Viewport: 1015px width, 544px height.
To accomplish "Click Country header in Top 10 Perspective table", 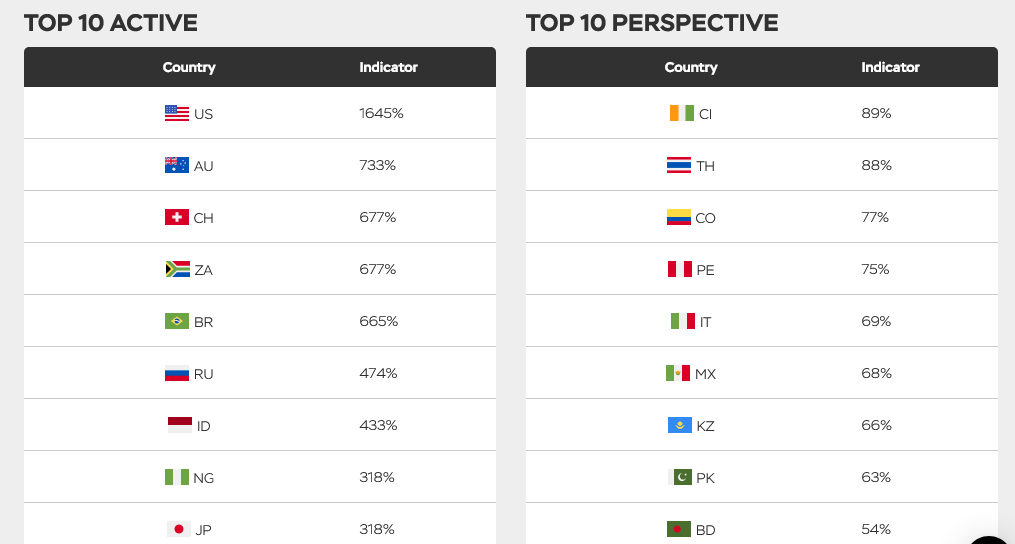I will coord(691,68).
